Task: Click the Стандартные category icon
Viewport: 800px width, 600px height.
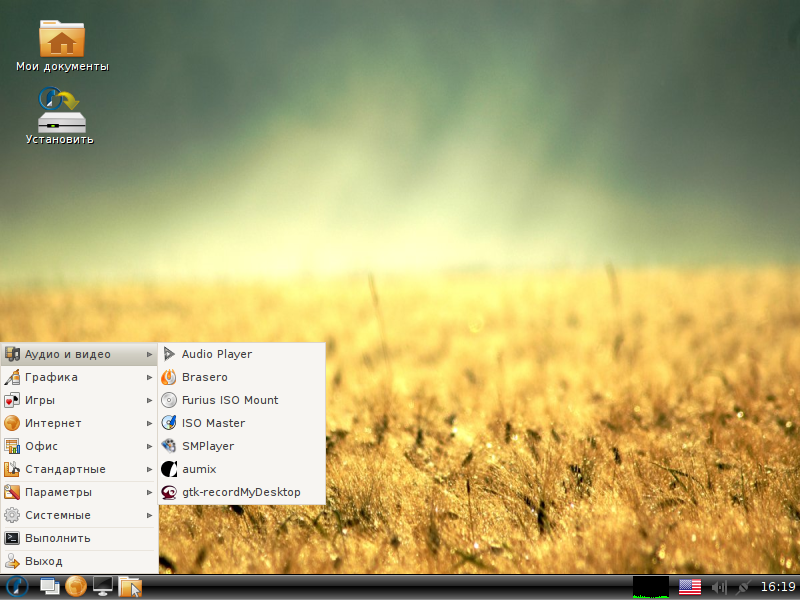Action: (12, 469)
